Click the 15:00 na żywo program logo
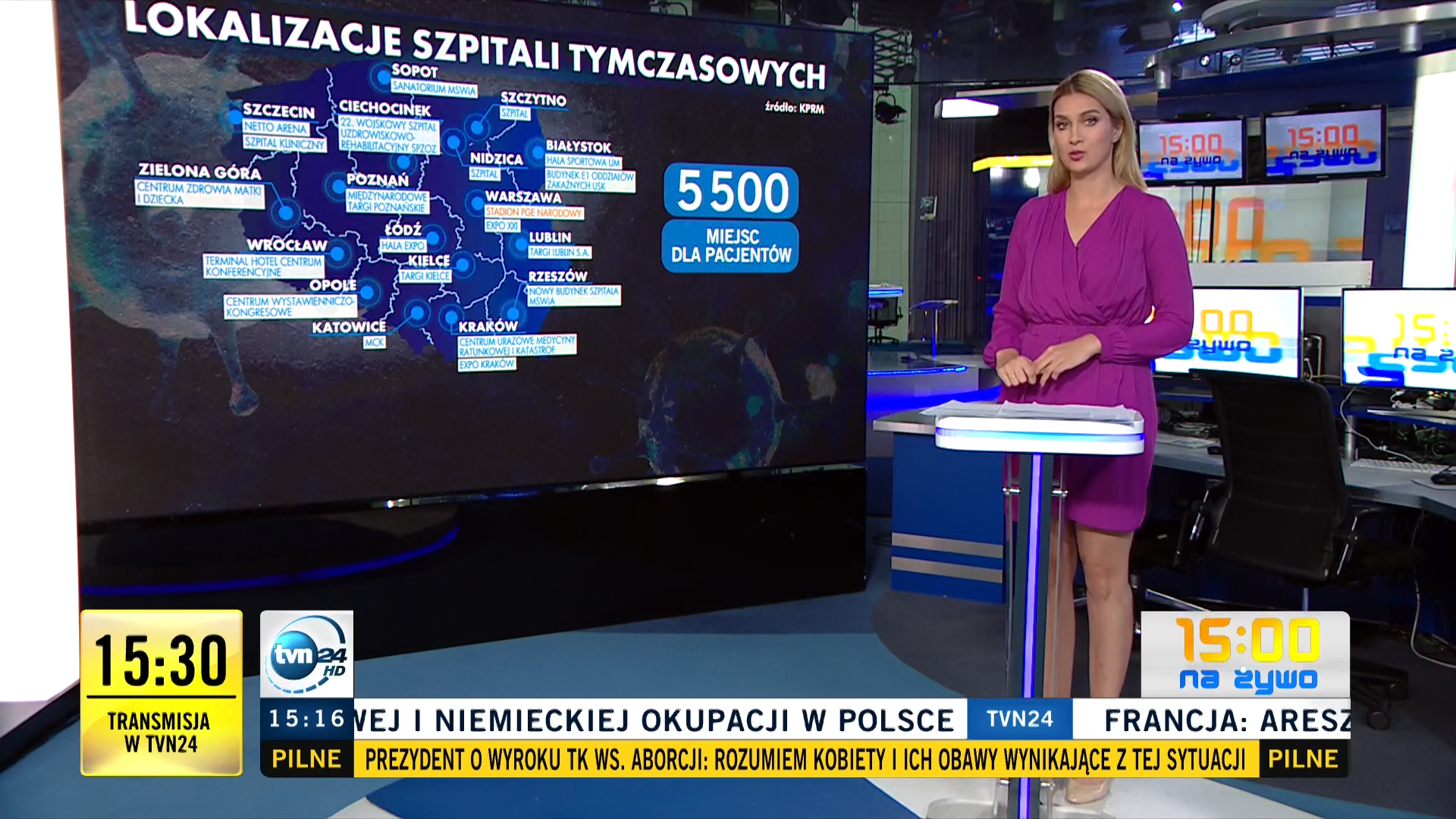1456x819 pixels. (x=1245, y=654)
